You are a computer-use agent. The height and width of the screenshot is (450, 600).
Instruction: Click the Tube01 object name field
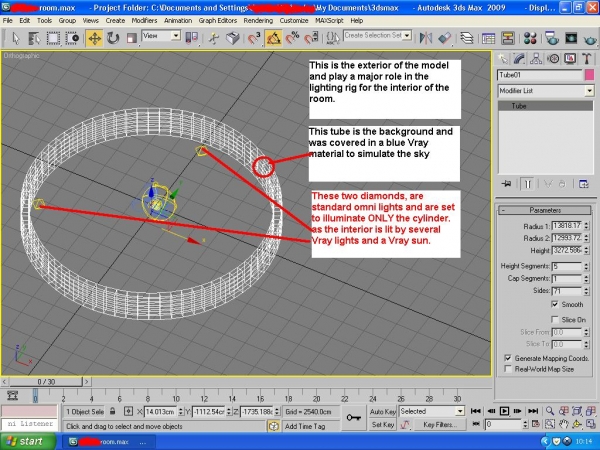coord(540,75)
